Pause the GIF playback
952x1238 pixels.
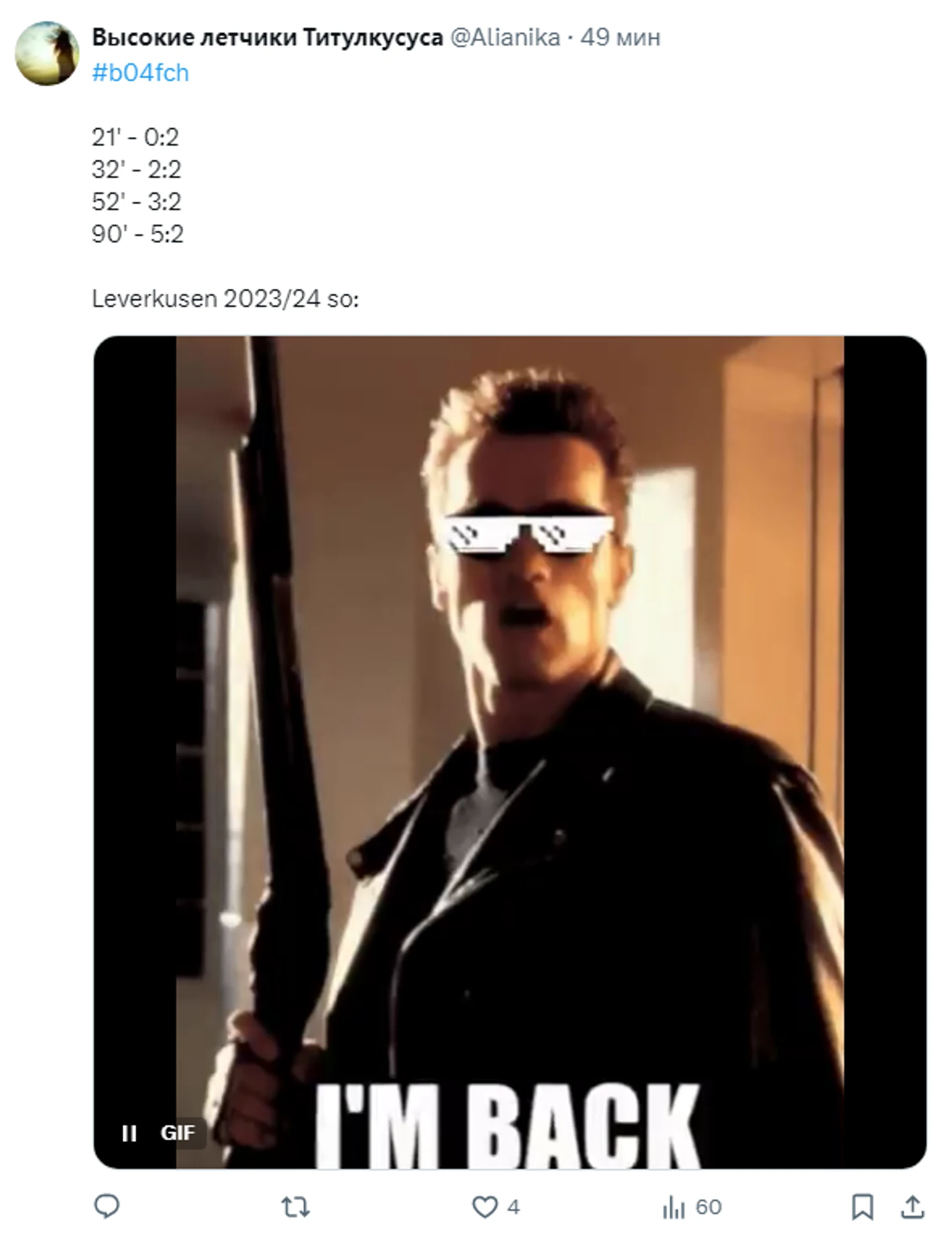pyautogui.click(x=129, y=1133)
